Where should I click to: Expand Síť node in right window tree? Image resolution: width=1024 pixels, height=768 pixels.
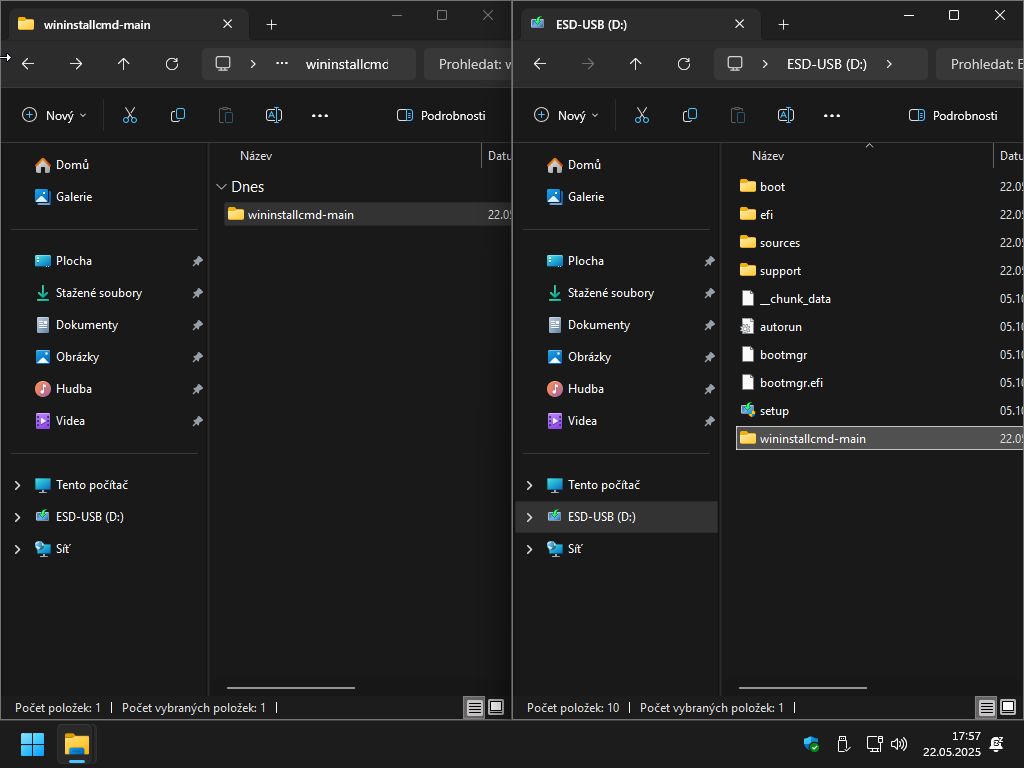[530, 549]
